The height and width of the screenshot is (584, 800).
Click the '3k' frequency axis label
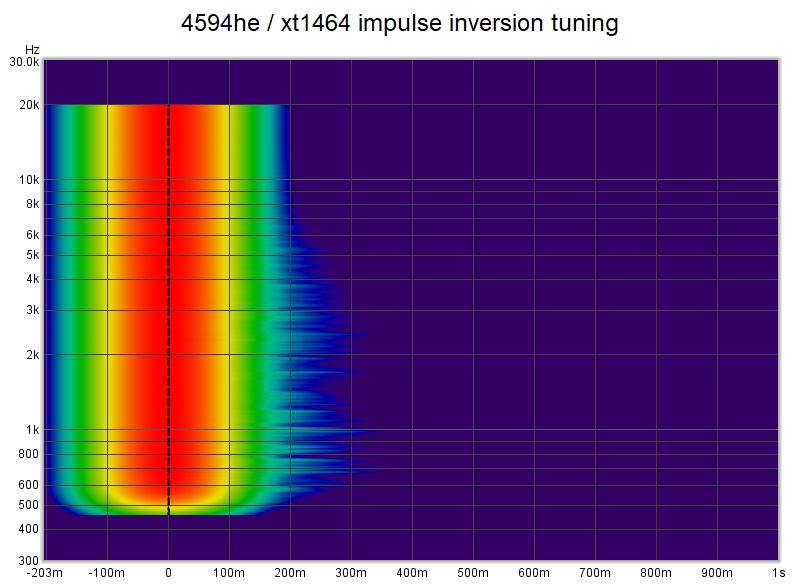pyautogui.click(x=33, y=310)
